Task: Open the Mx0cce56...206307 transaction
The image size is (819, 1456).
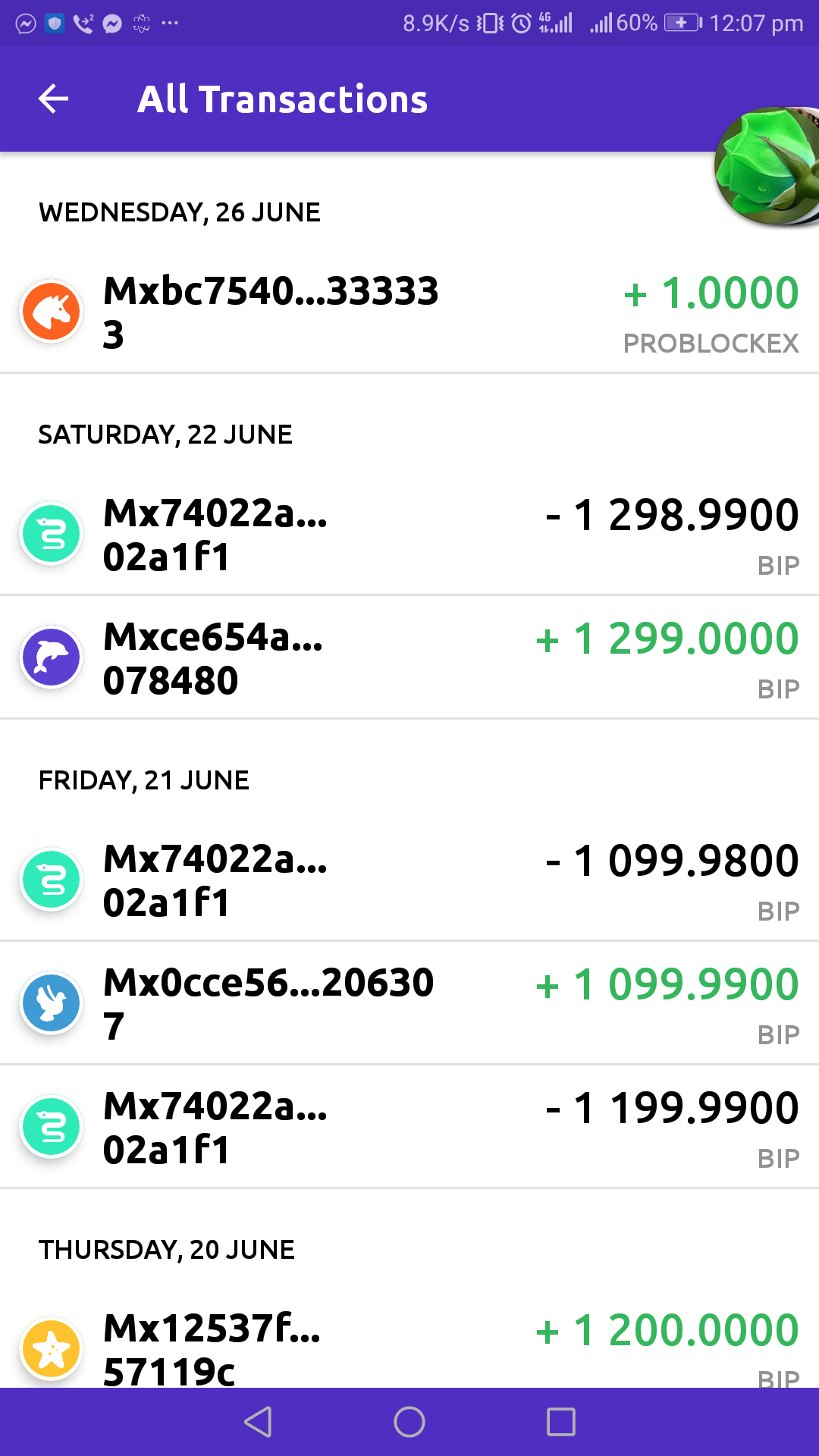Action: coord(268,1003)
